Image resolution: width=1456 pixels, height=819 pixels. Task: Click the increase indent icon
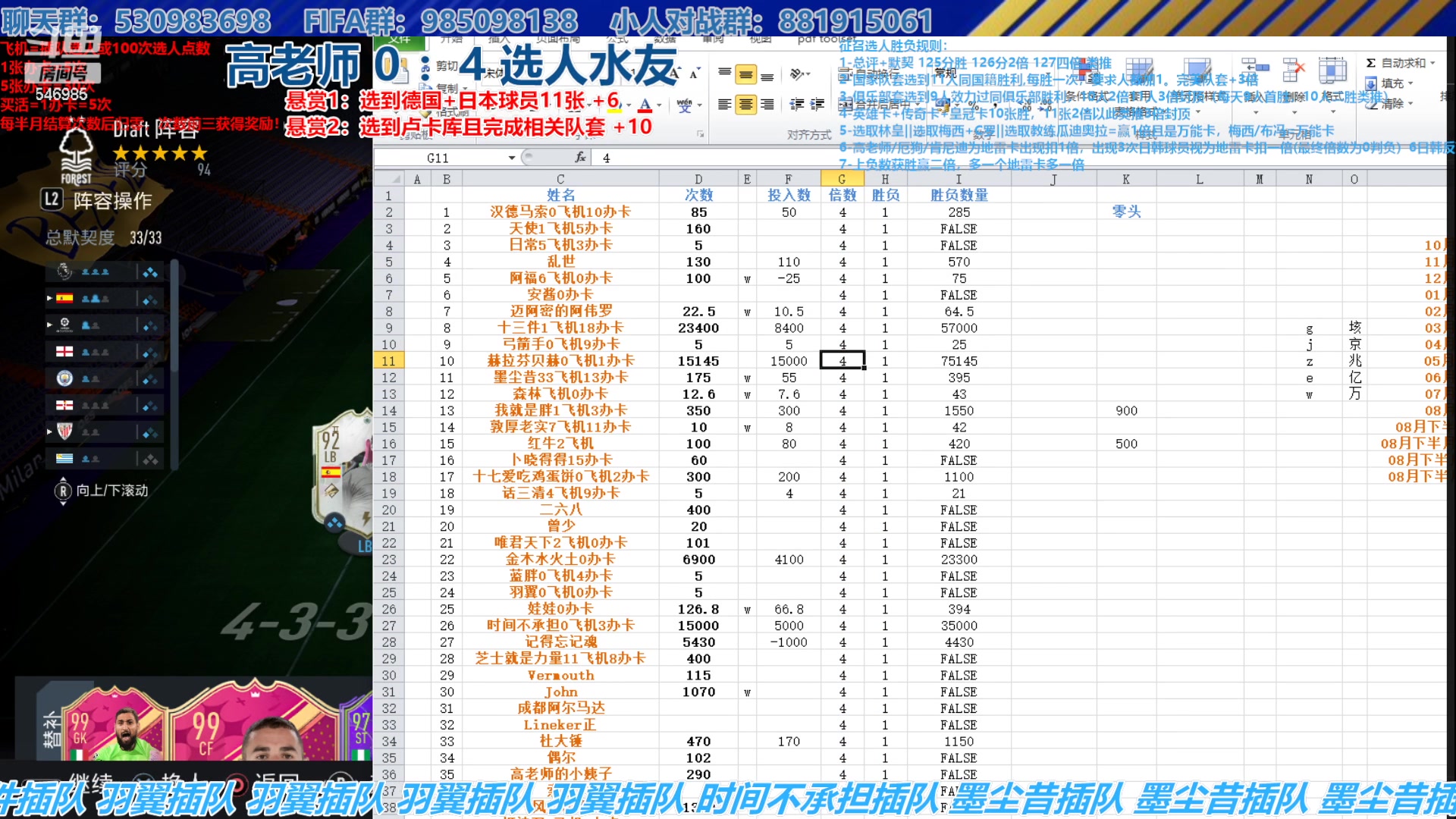click(817, 105)
